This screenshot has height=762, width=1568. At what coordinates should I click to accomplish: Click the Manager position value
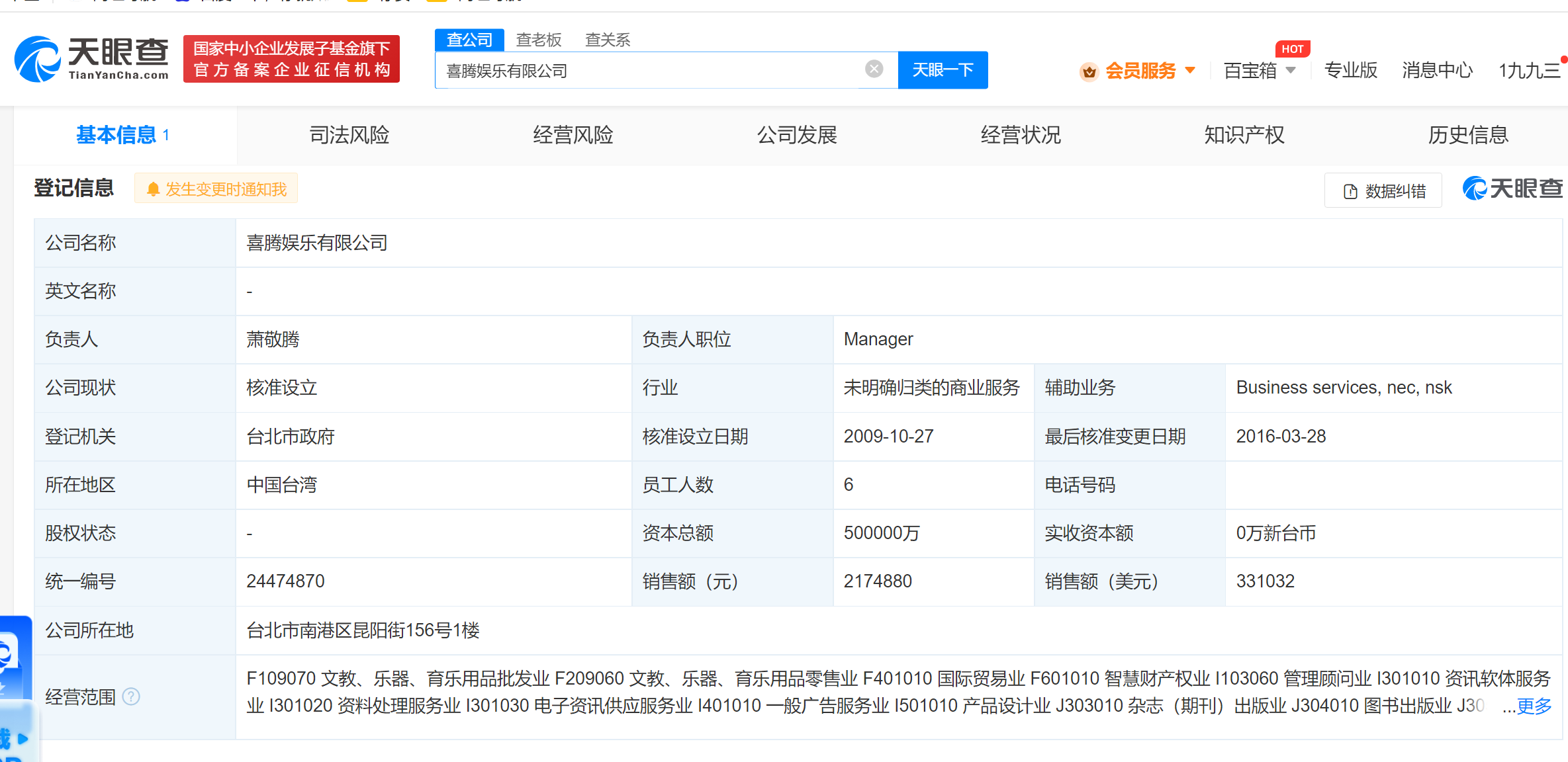878,339
